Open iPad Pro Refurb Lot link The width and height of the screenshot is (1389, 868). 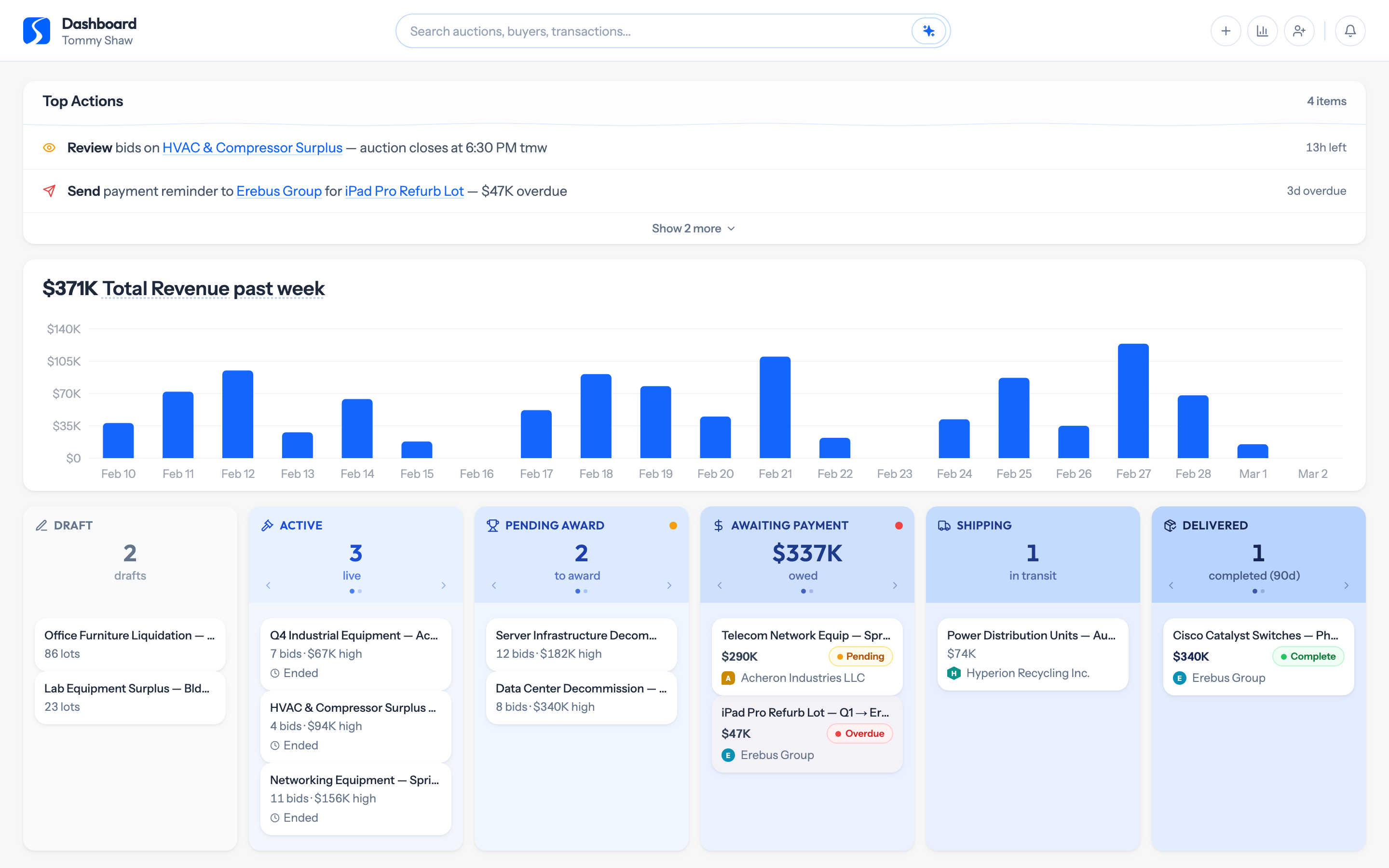click(404, 191)
